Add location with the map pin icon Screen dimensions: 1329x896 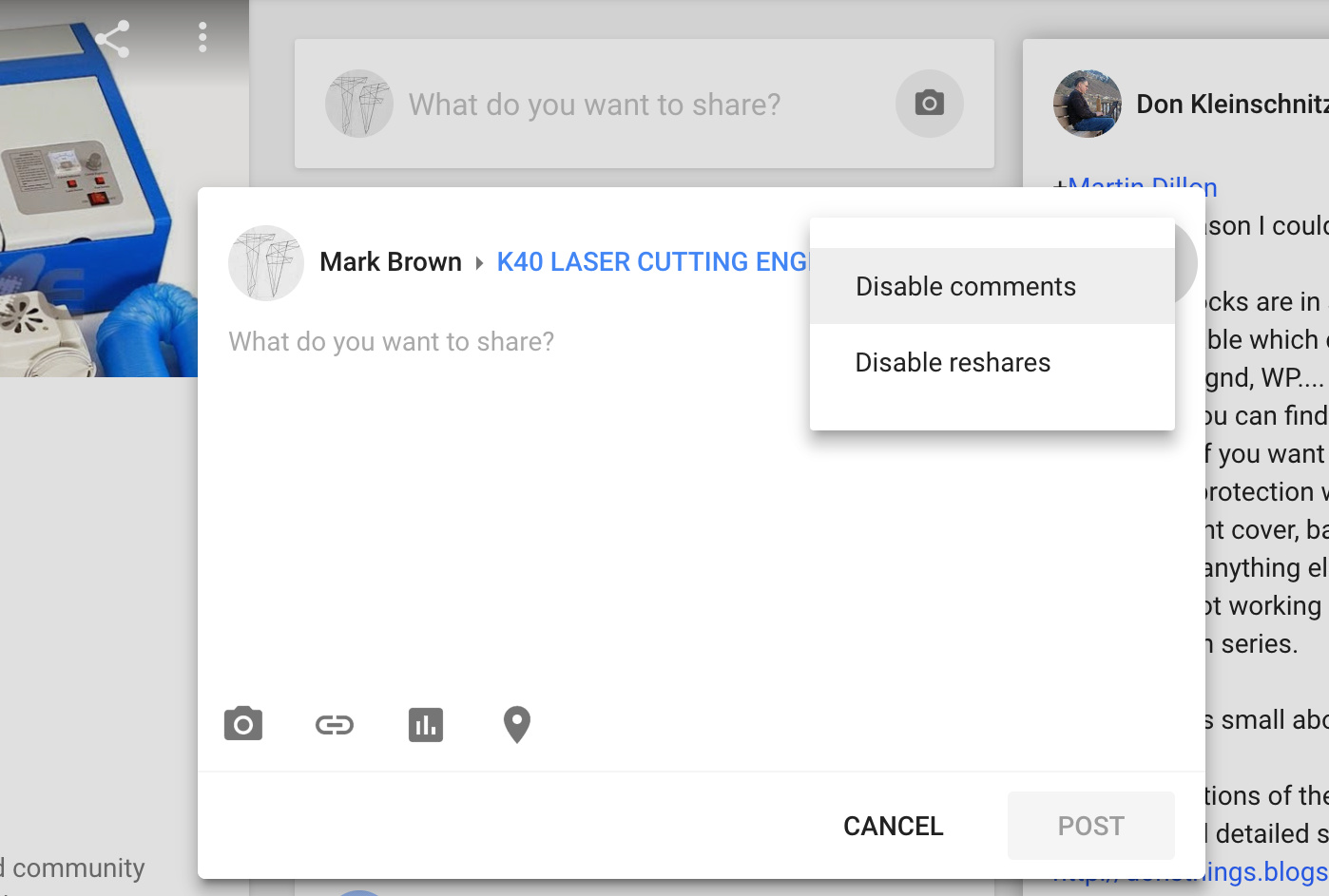516,725
